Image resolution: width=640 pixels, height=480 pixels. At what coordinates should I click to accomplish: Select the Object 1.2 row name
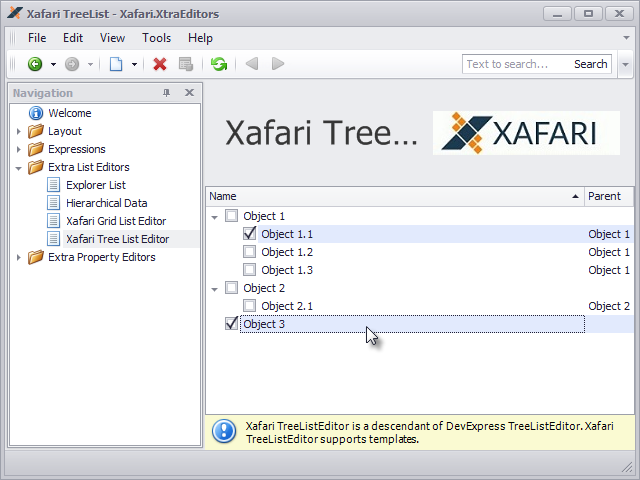coord(287,252)
